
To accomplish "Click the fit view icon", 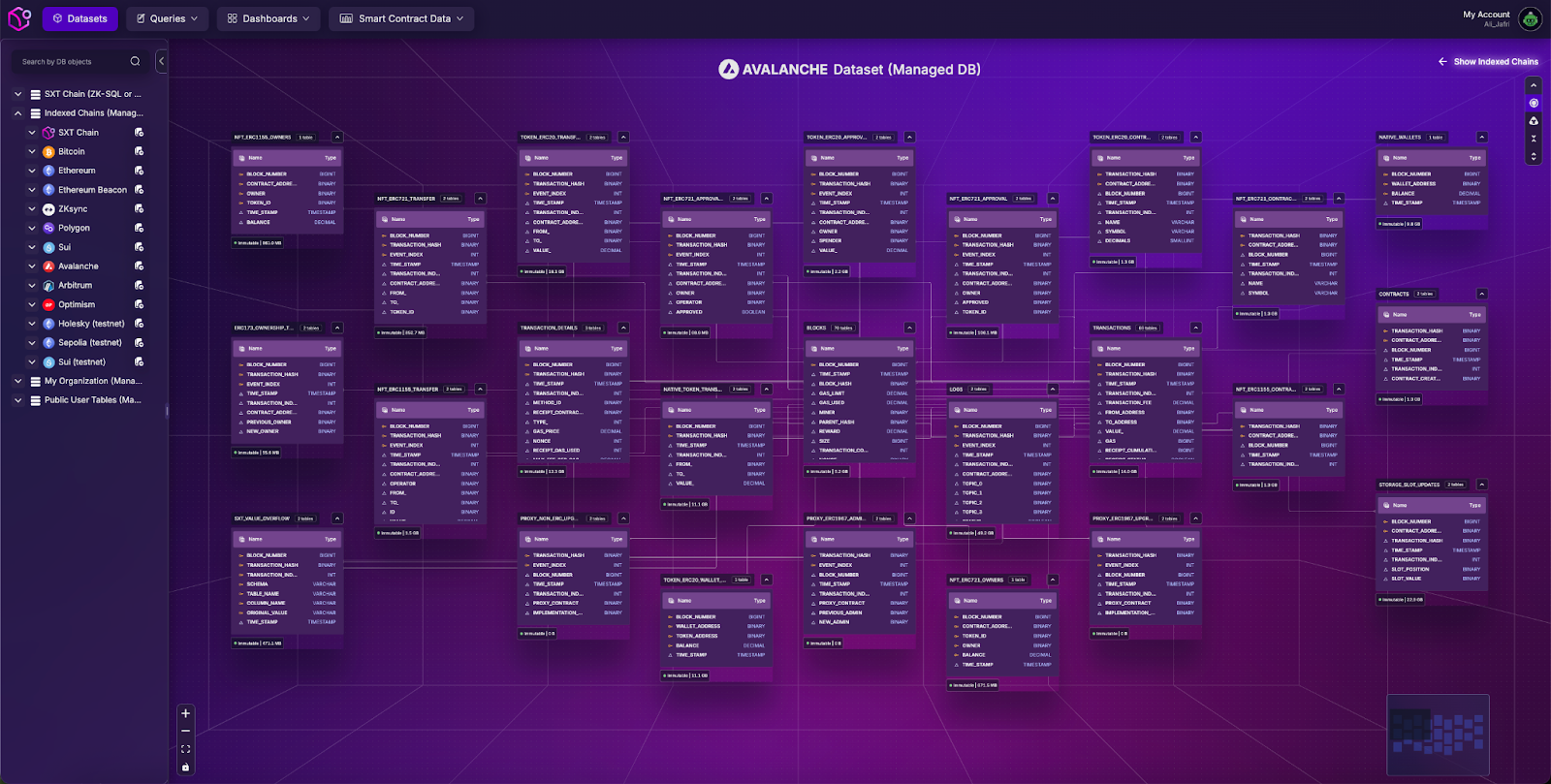I will [185, 749].
